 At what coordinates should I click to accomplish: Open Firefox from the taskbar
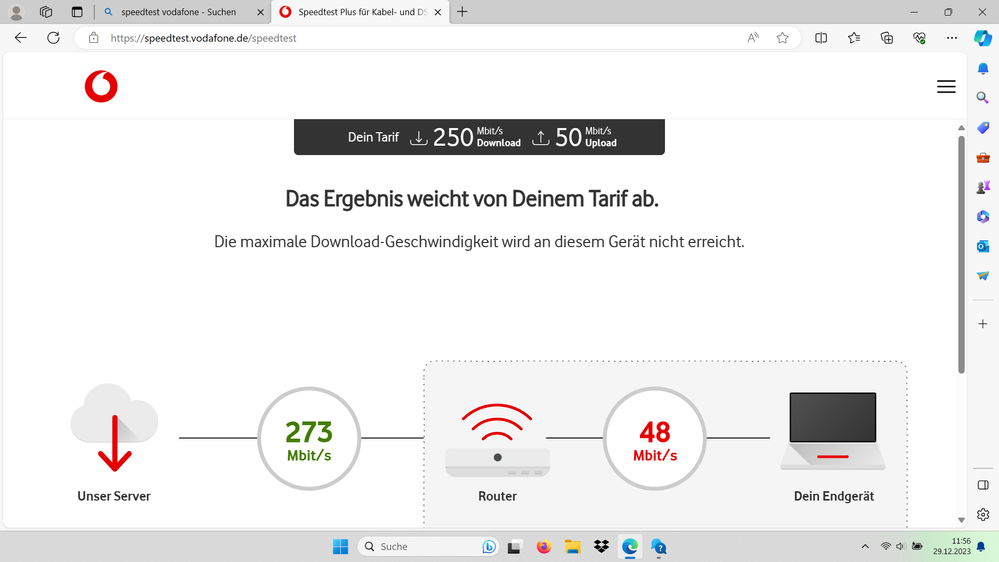(x=543, y=547)
